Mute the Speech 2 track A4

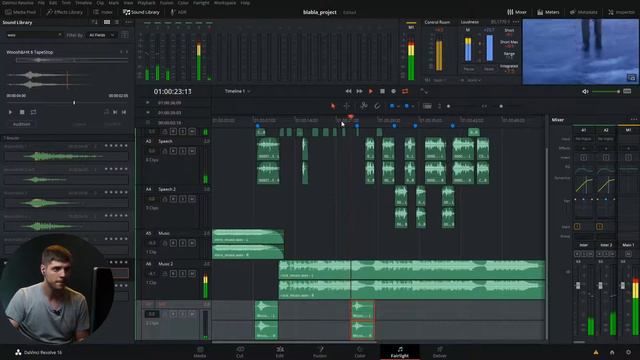[192, 199]
